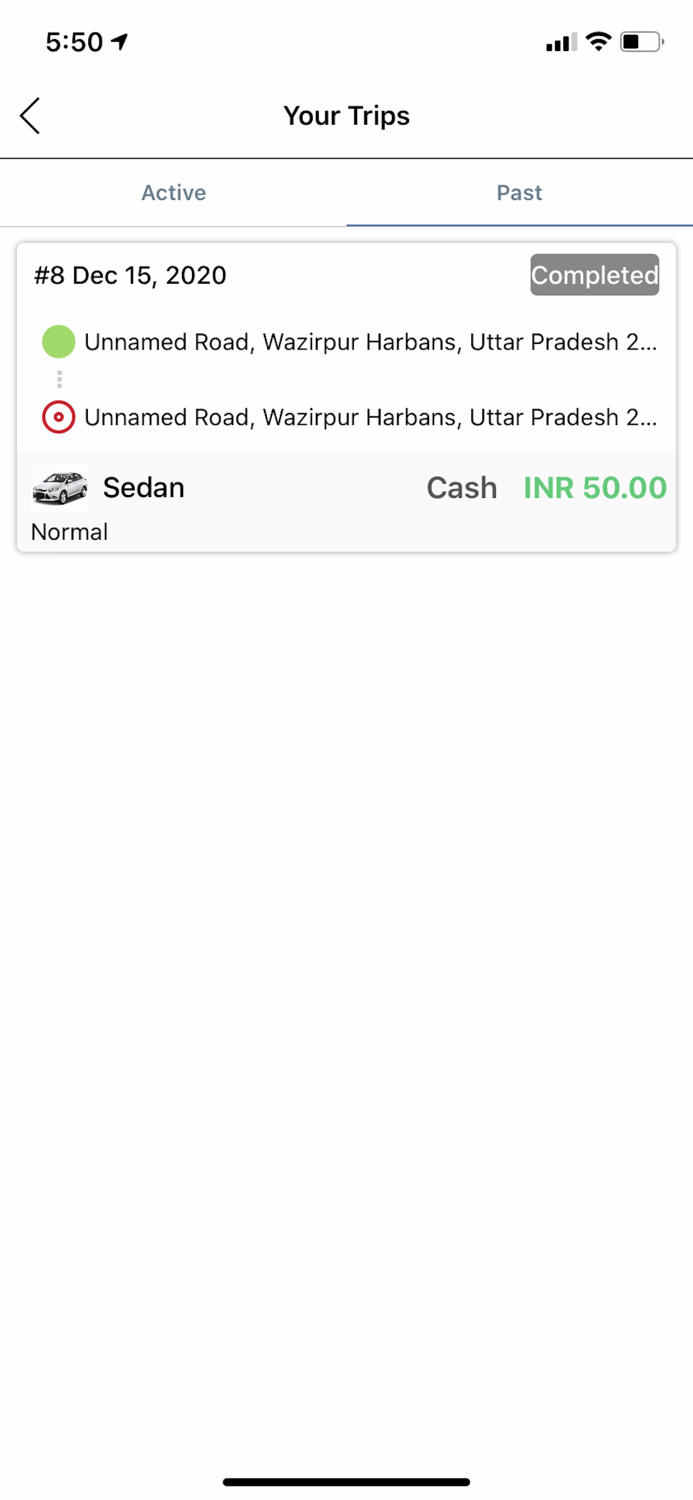Screen dimensions: 693x1500
Task: Click the INR 50.00 fare amount
Action: tap(595, 488)
